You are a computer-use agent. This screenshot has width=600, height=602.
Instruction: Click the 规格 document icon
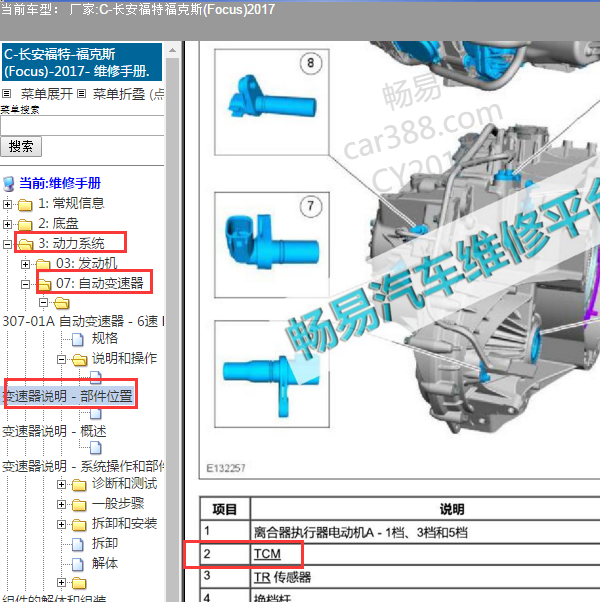78,339
